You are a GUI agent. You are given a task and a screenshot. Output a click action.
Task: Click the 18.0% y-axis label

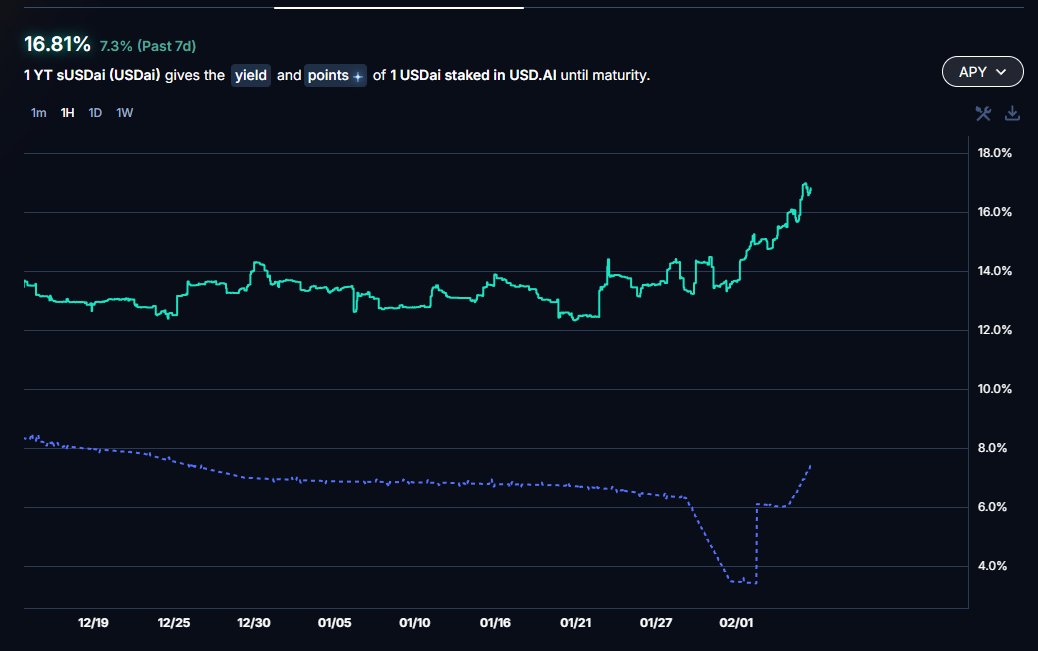tap(994, 153)
